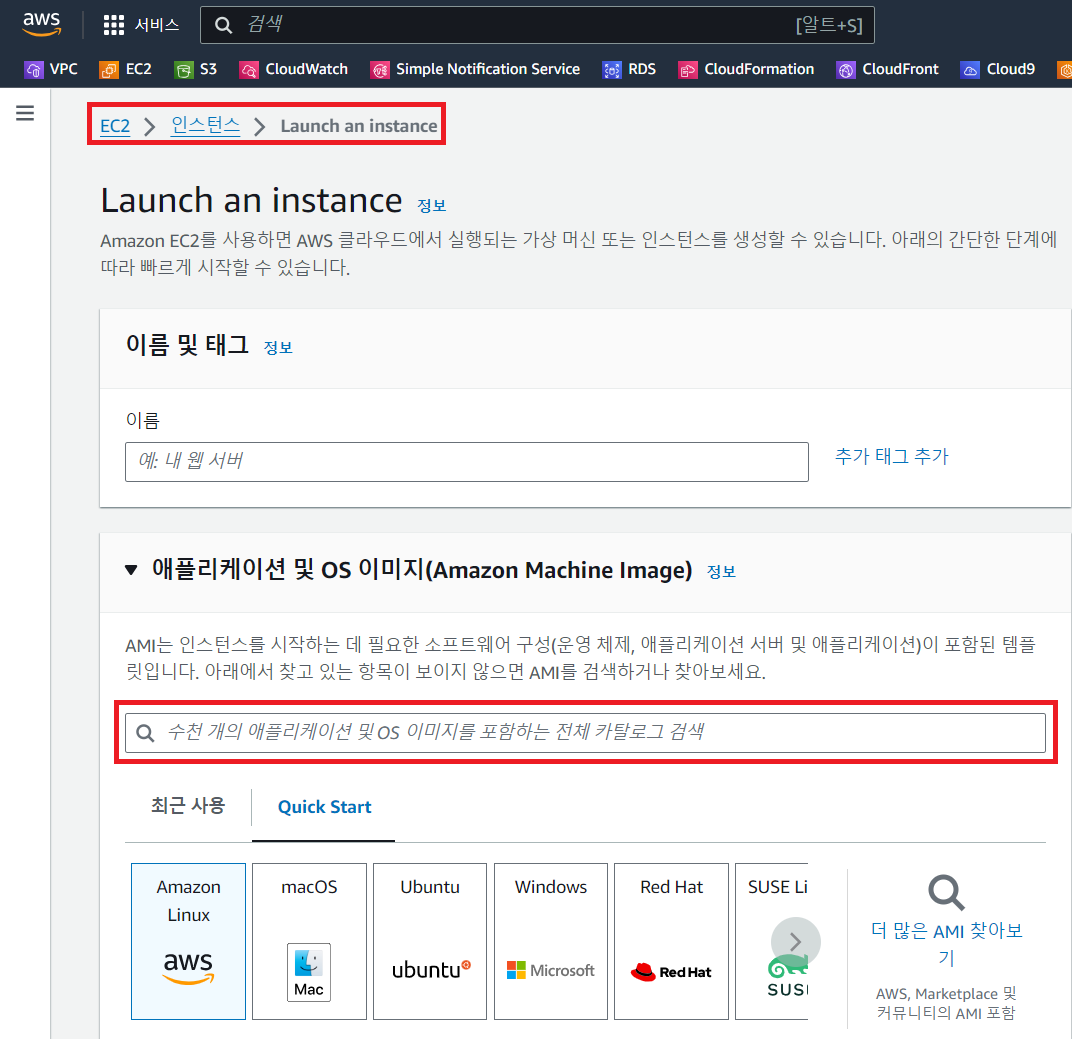Select the Ubuntu AMI card
This screenshot has width=1072, height=1039.
click(430, 941)
